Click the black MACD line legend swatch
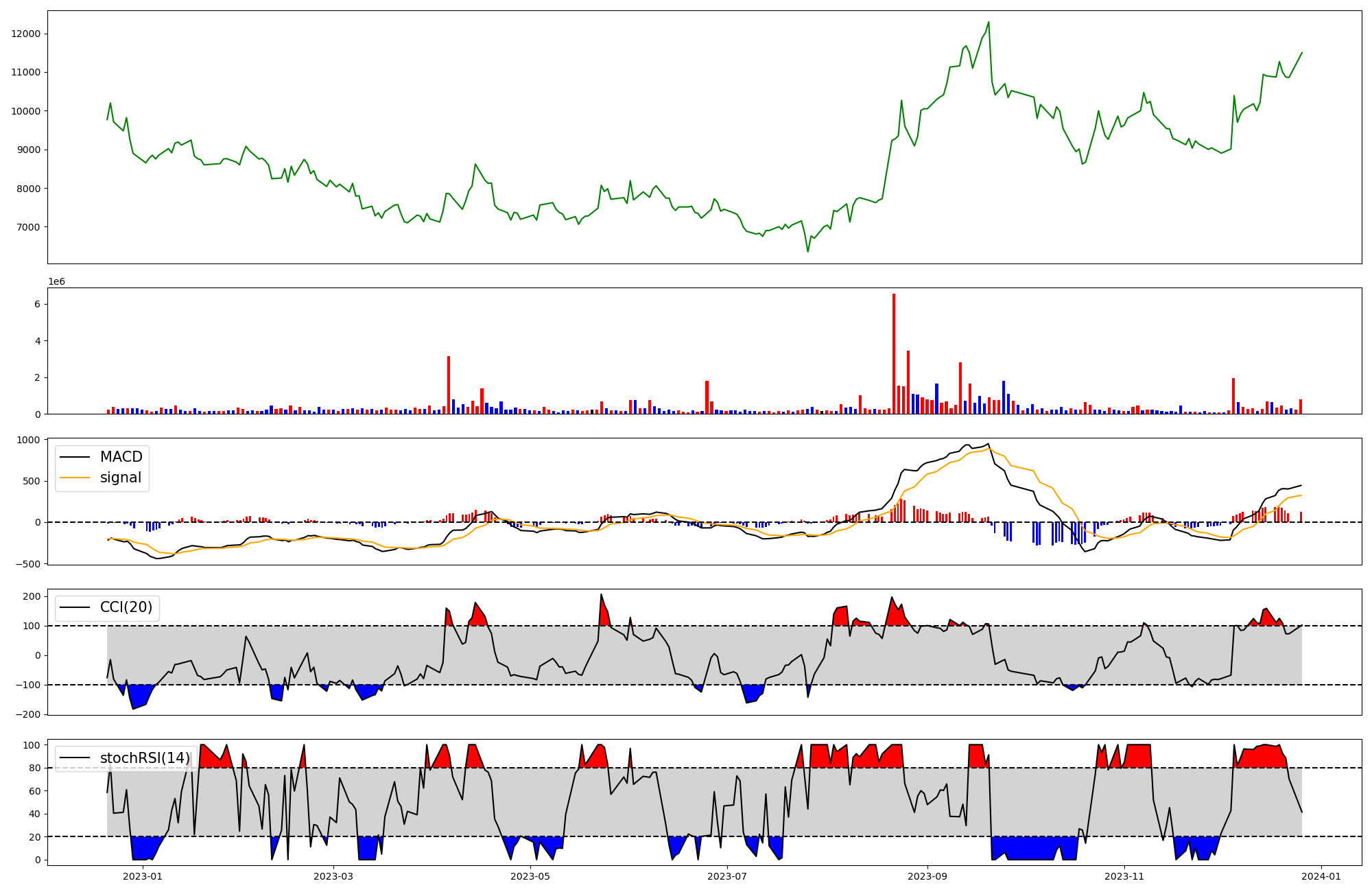 pyautogui.click(x=75, y=457)
